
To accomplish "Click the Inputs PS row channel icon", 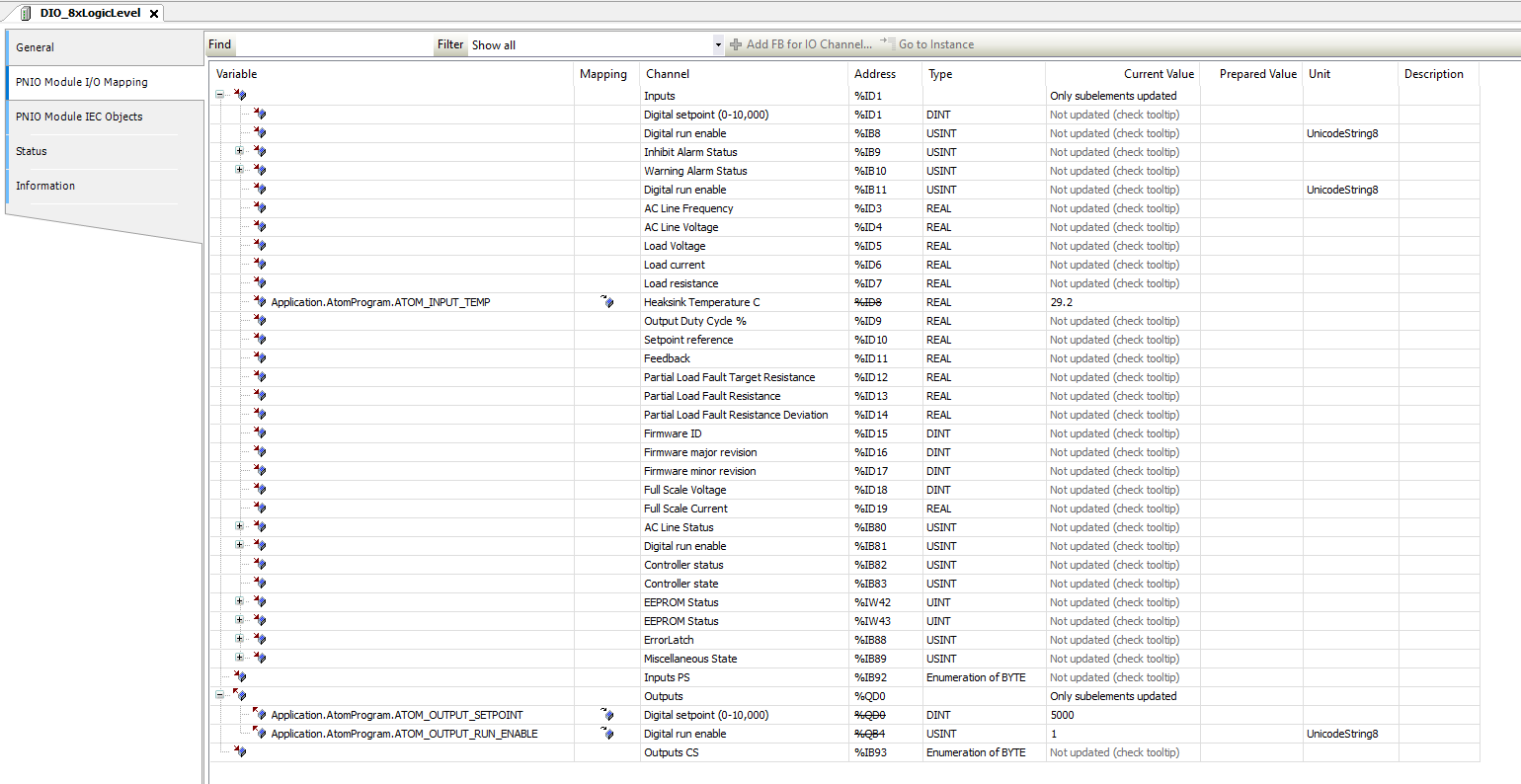I will click(240, 677).
